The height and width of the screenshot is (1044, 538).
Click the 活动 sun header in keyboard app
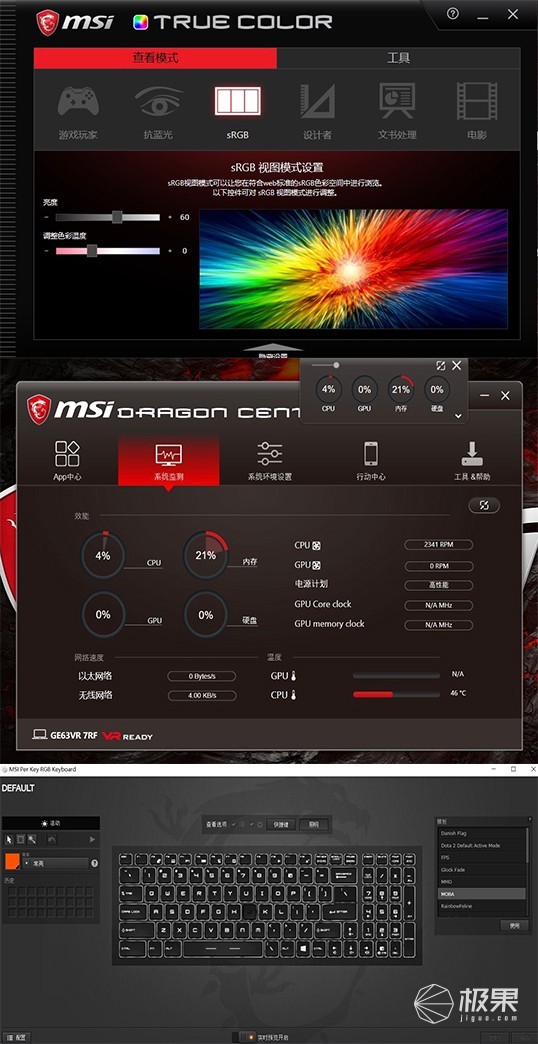click(51, 823)
